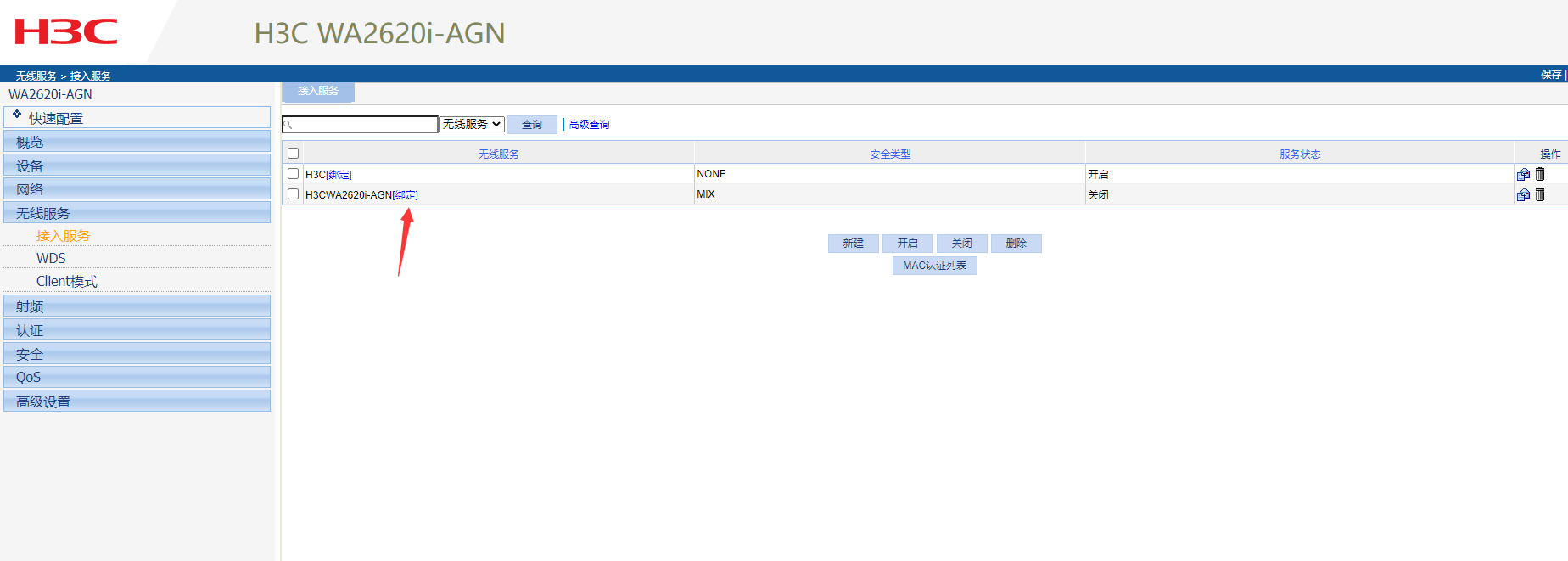The height and width of the screenshot is (561, 1568).
Task: Tick the select-all checkbox in the table header
Action: [293, 154]
